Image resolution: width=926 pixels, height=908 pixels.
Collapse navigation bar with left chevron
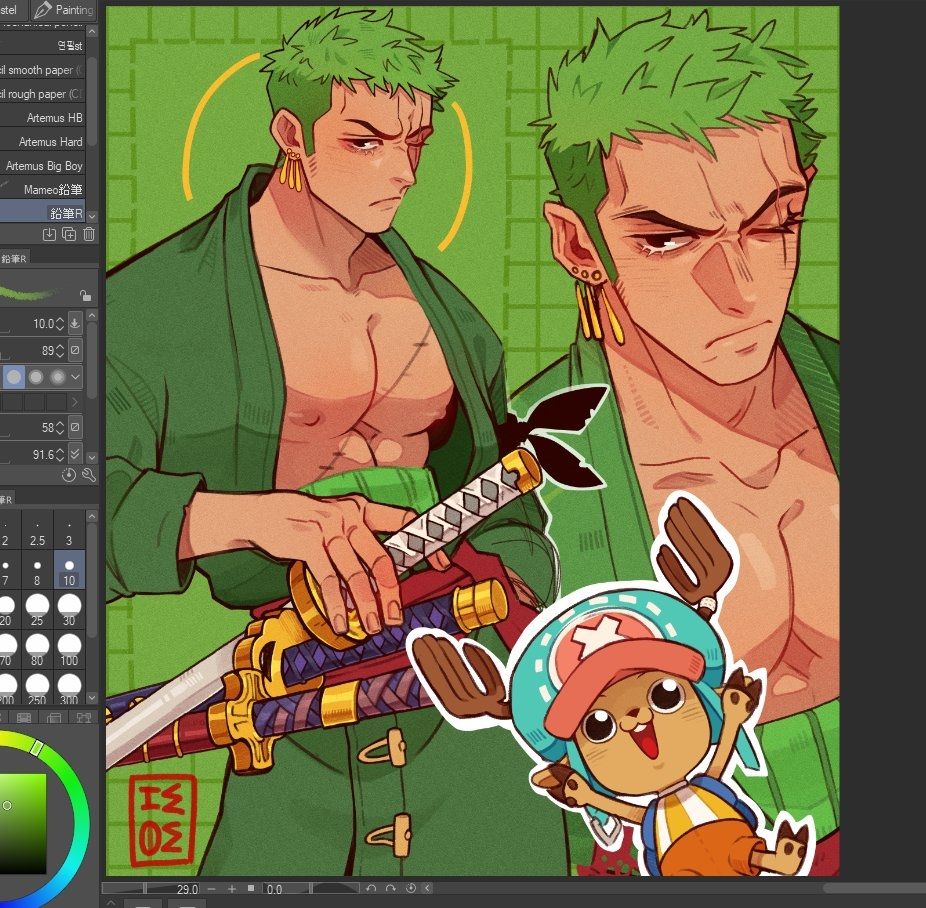pos(428,888)
